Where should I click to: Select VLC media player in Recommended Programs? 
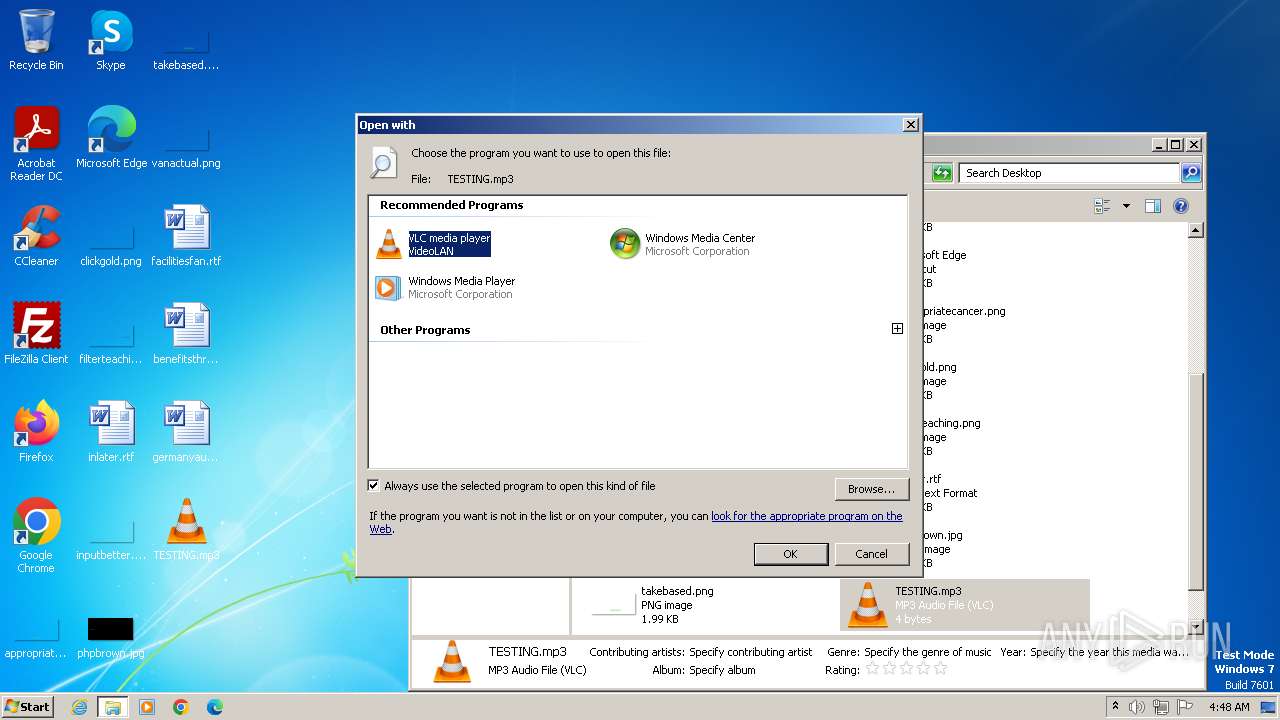tap(433, 244)
